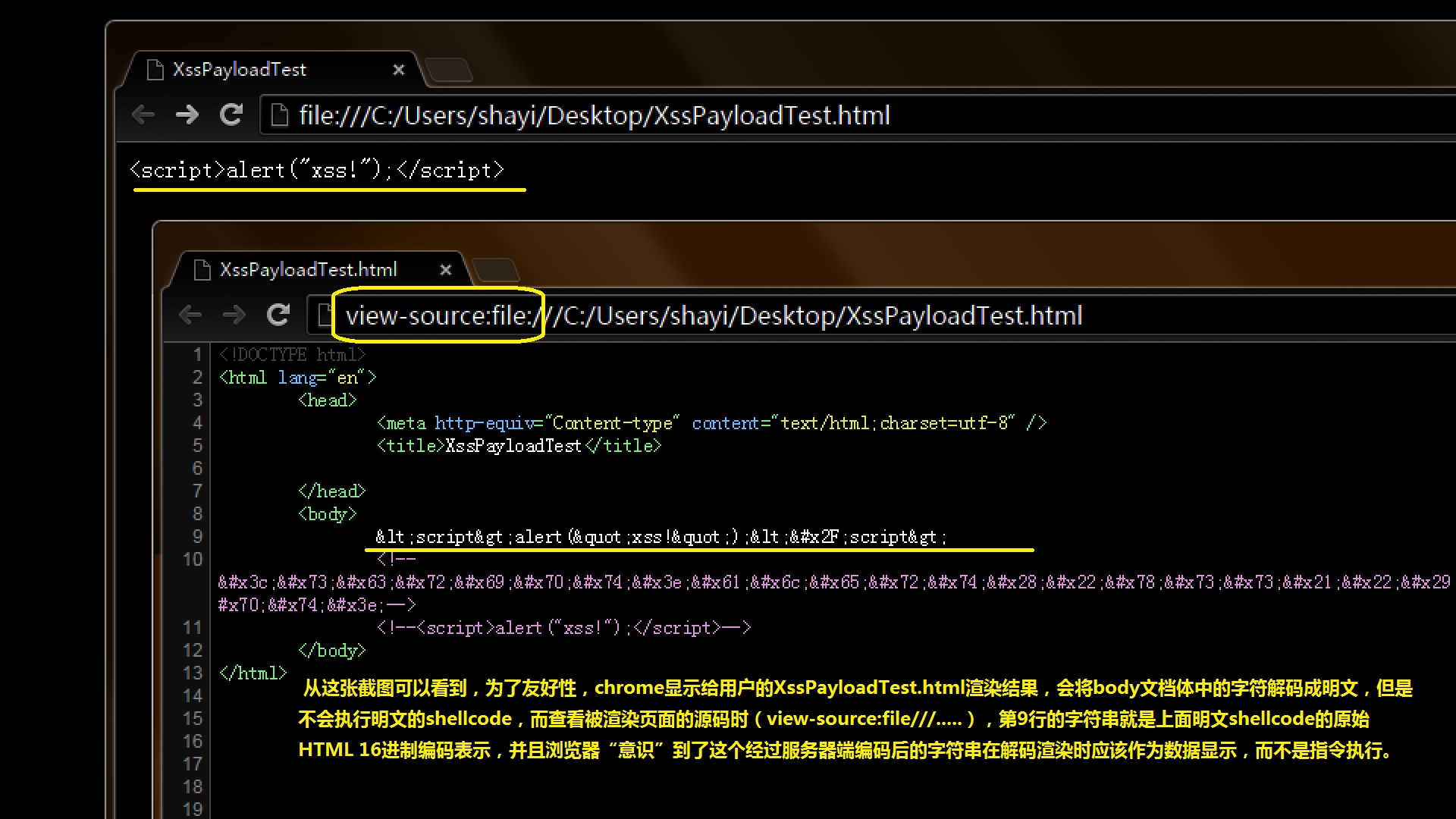The image size is (1456, 819).
Task: Click the rendered script alert text
Action: [317, 170]
